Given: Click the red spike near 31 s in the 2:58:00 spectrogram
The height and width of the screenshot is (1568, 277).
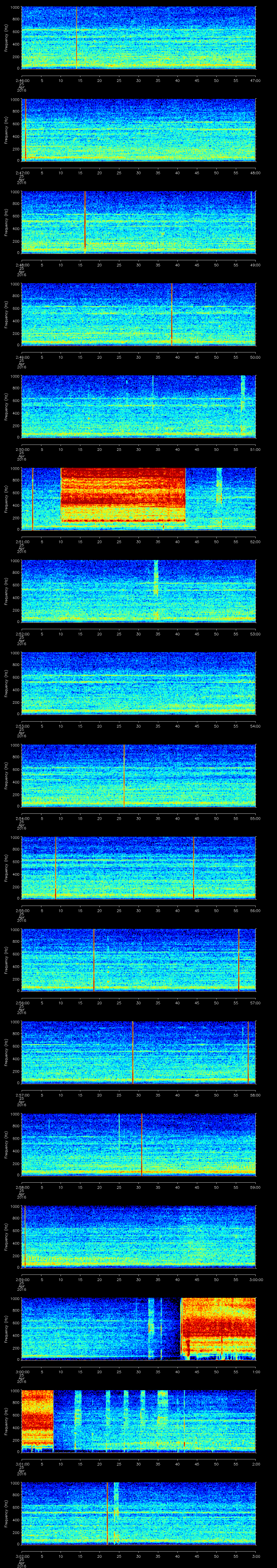Looking at the screenshot, I should [x=141, y=1144].
